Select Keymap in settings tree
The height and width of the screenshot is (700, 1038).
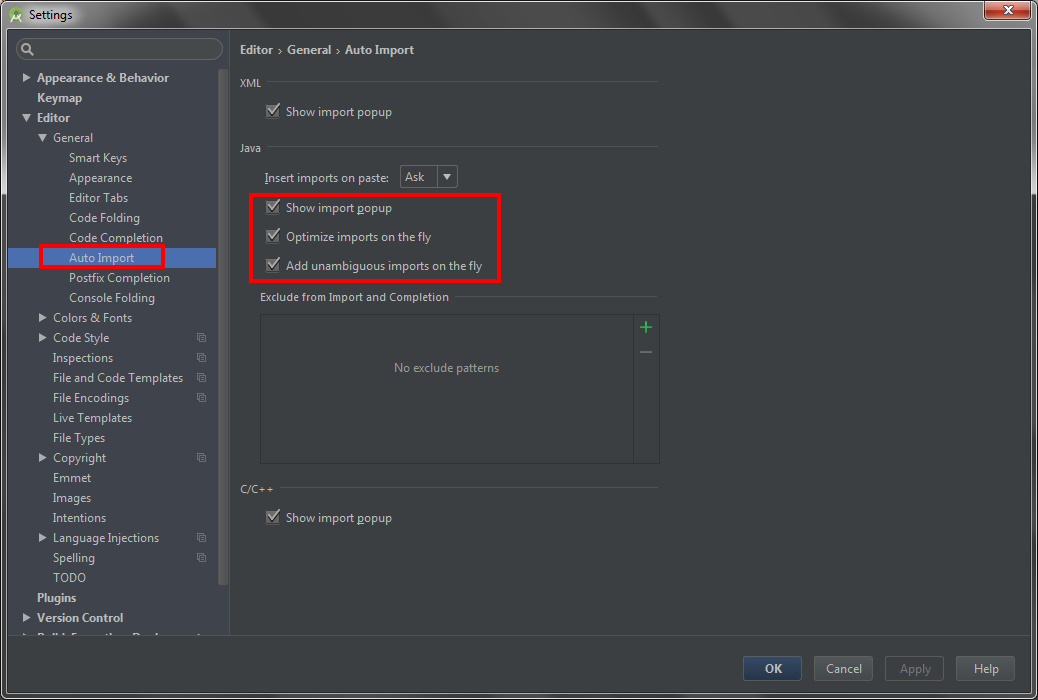pos(60,98)
